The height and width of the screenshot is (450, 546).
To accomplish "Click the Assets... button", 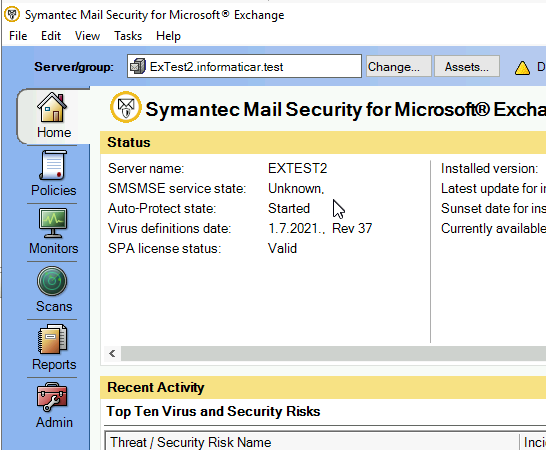I will (467, 66).
